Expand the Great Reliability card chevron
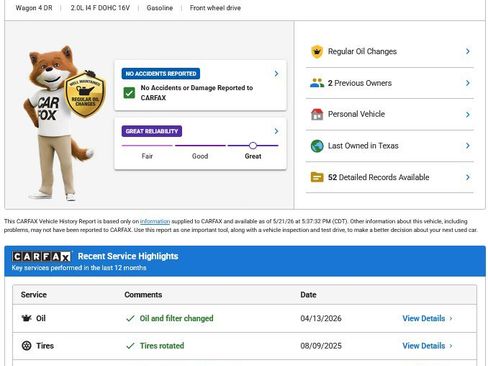 point(276,131)
